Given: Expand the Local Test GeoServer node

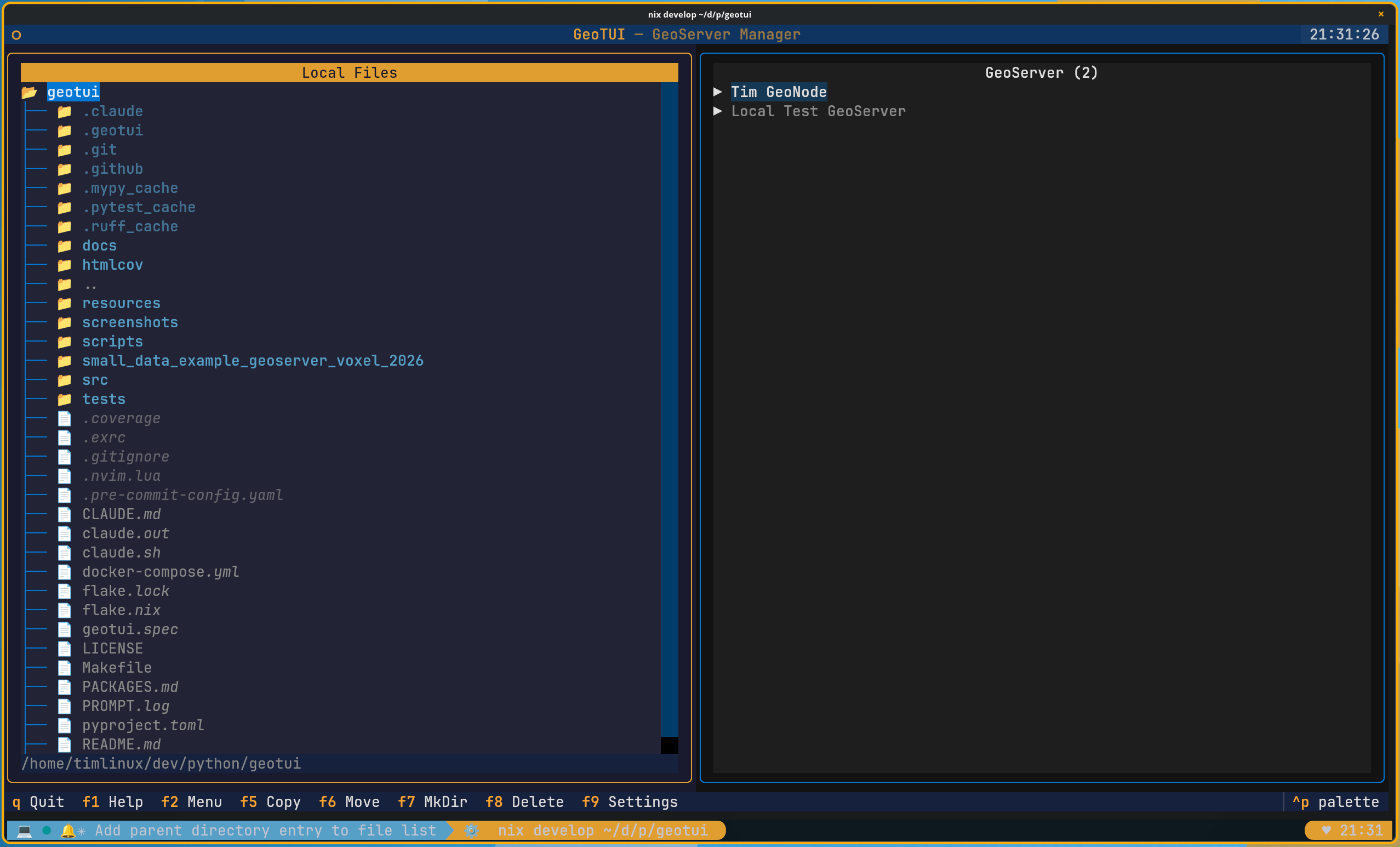Looking at the screenshot, I should (718, 111).
